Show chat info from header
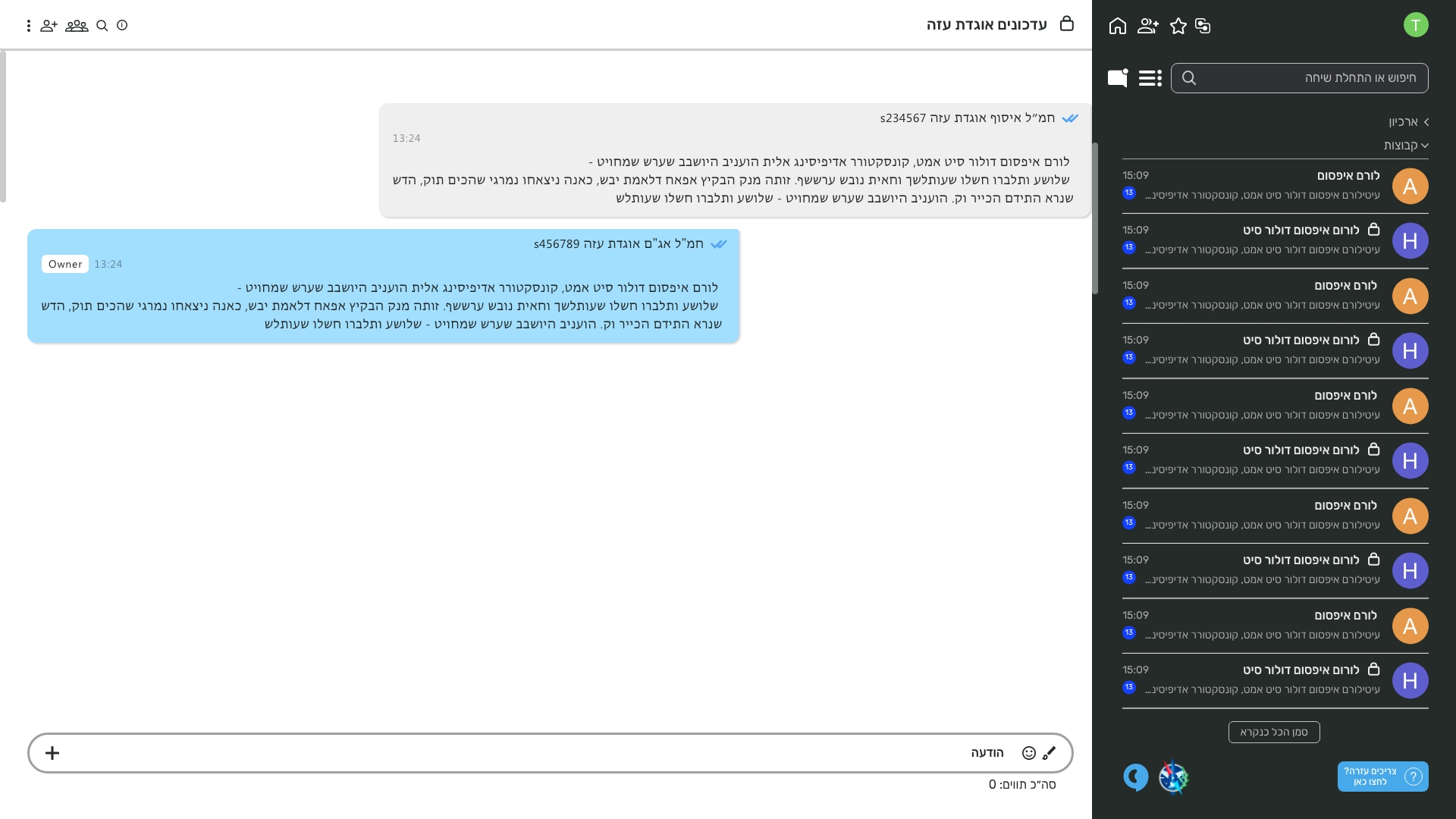Image resolution: width=1456 pixels, height=819 pixels. pyautogui.click(x=122, y=26)
